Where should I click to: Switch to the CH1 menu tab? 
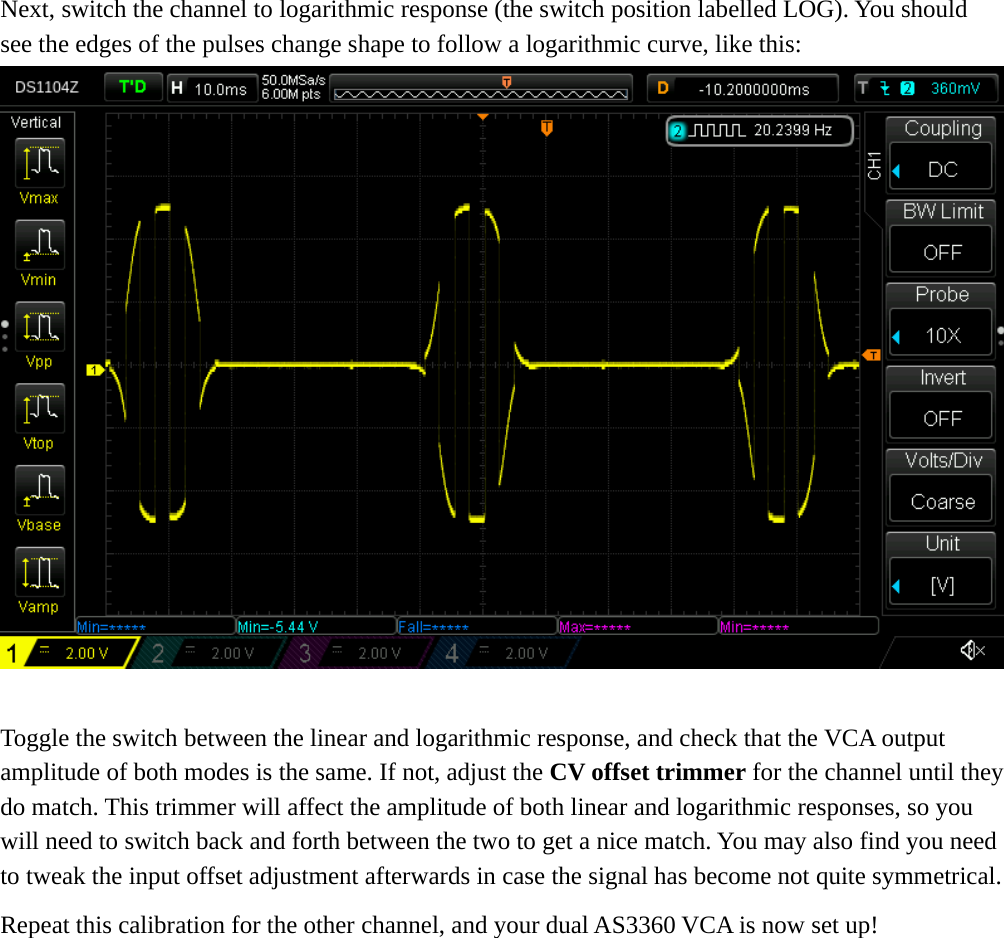click(875, 166)
